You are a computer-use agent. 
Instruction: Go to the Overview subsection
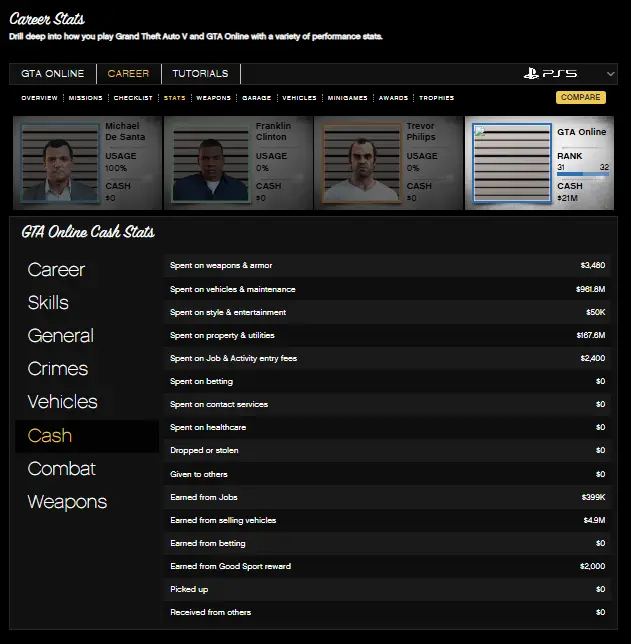pyautogui.click(x=39, y=98)
